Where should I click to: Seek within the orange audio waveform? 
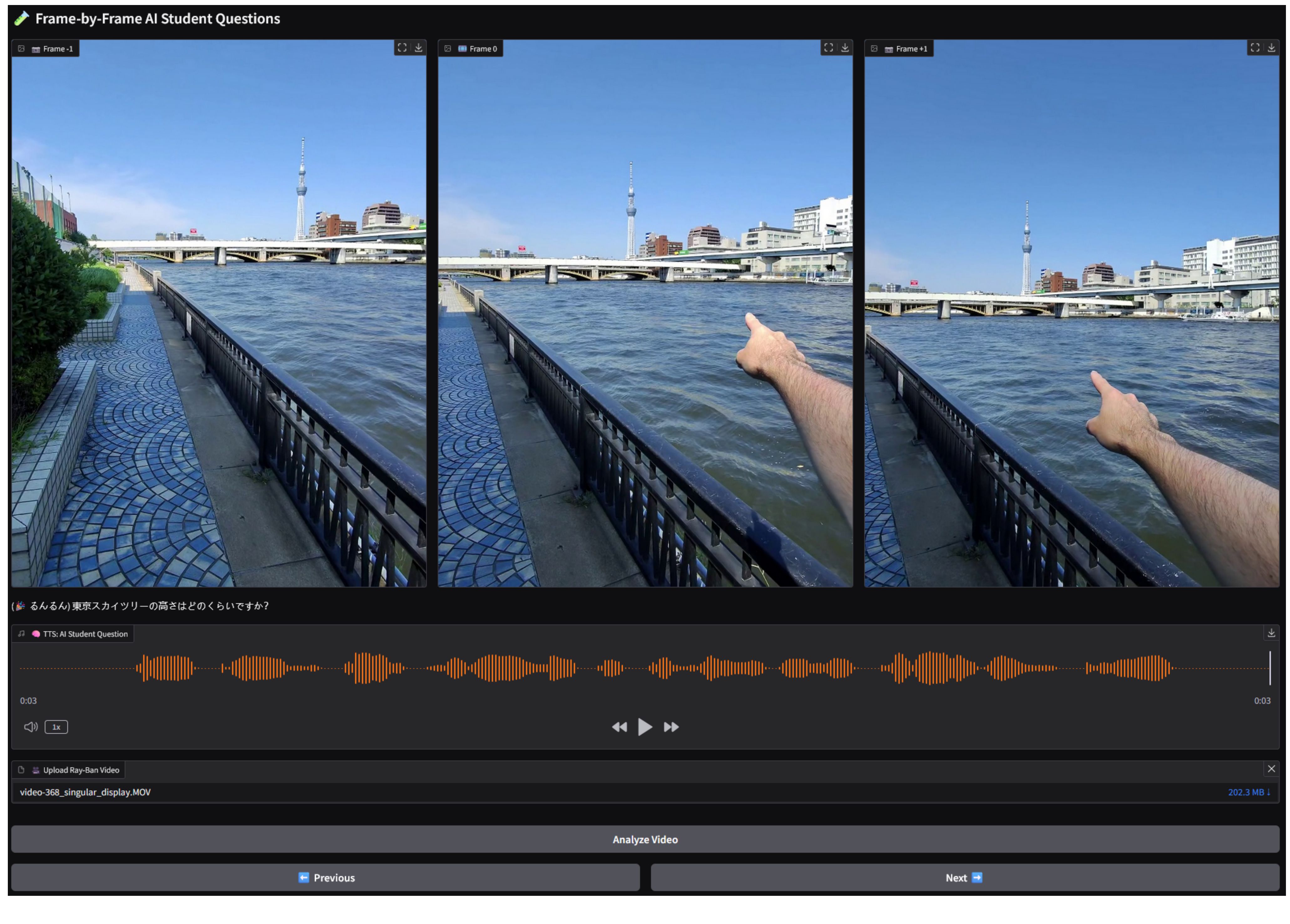645,669
